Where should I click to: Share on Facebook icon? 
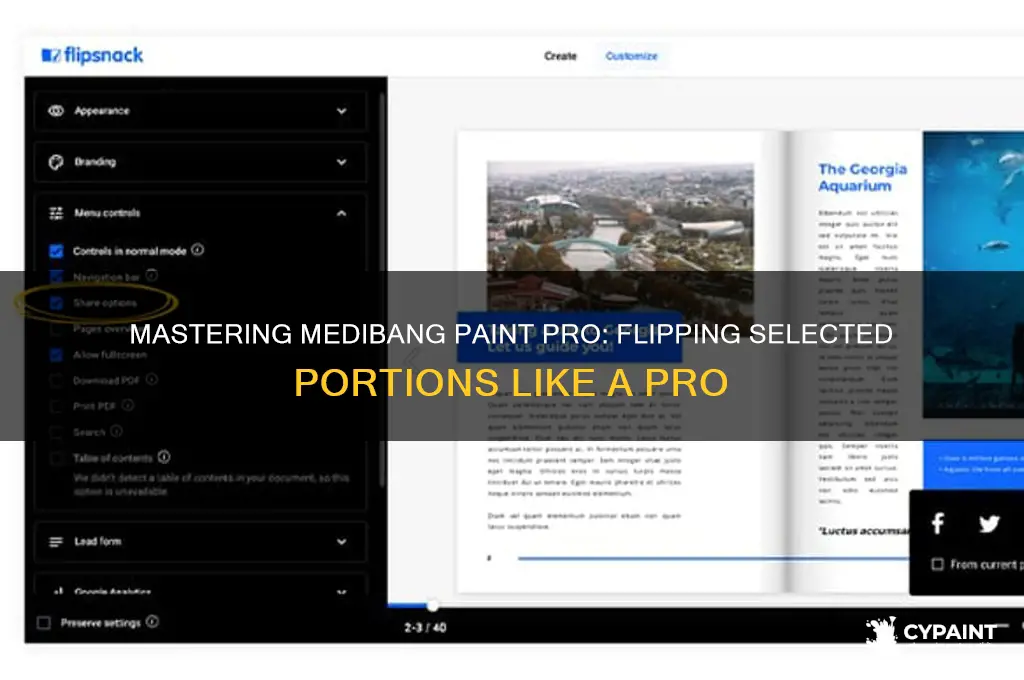click(938, 523)
